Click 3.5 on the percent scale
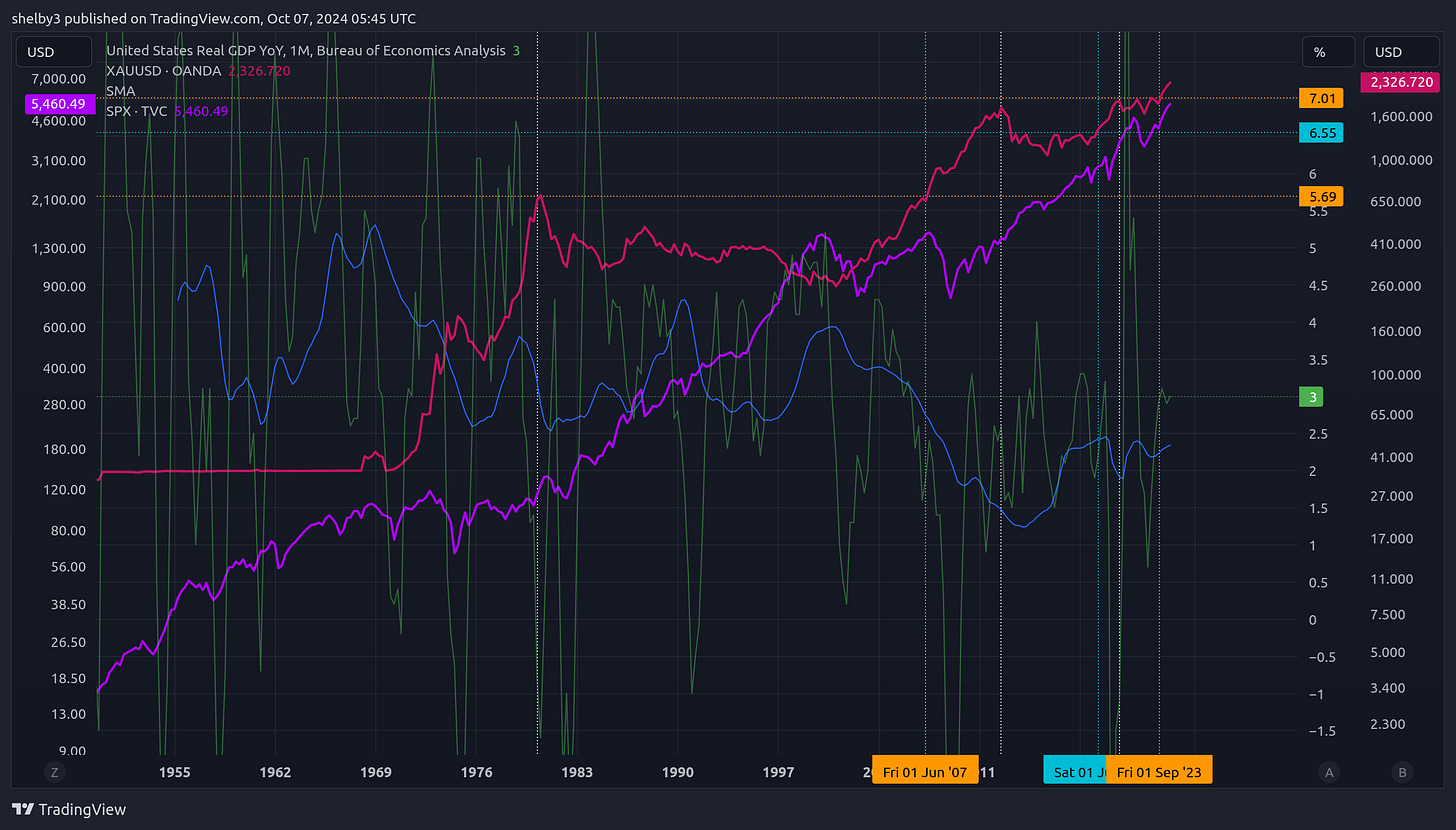 click(x=1318, y=360)
